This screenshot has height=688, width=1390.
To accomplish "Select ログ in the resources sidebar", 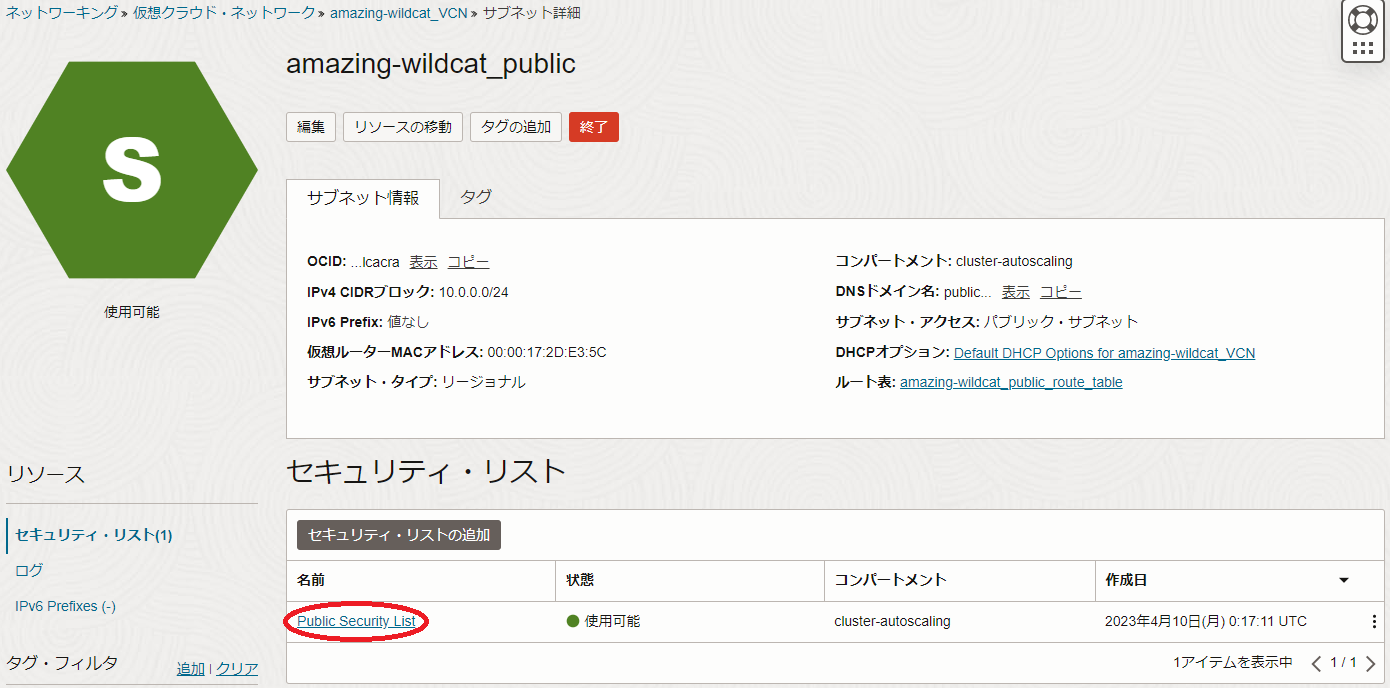I will pos(29,570).
